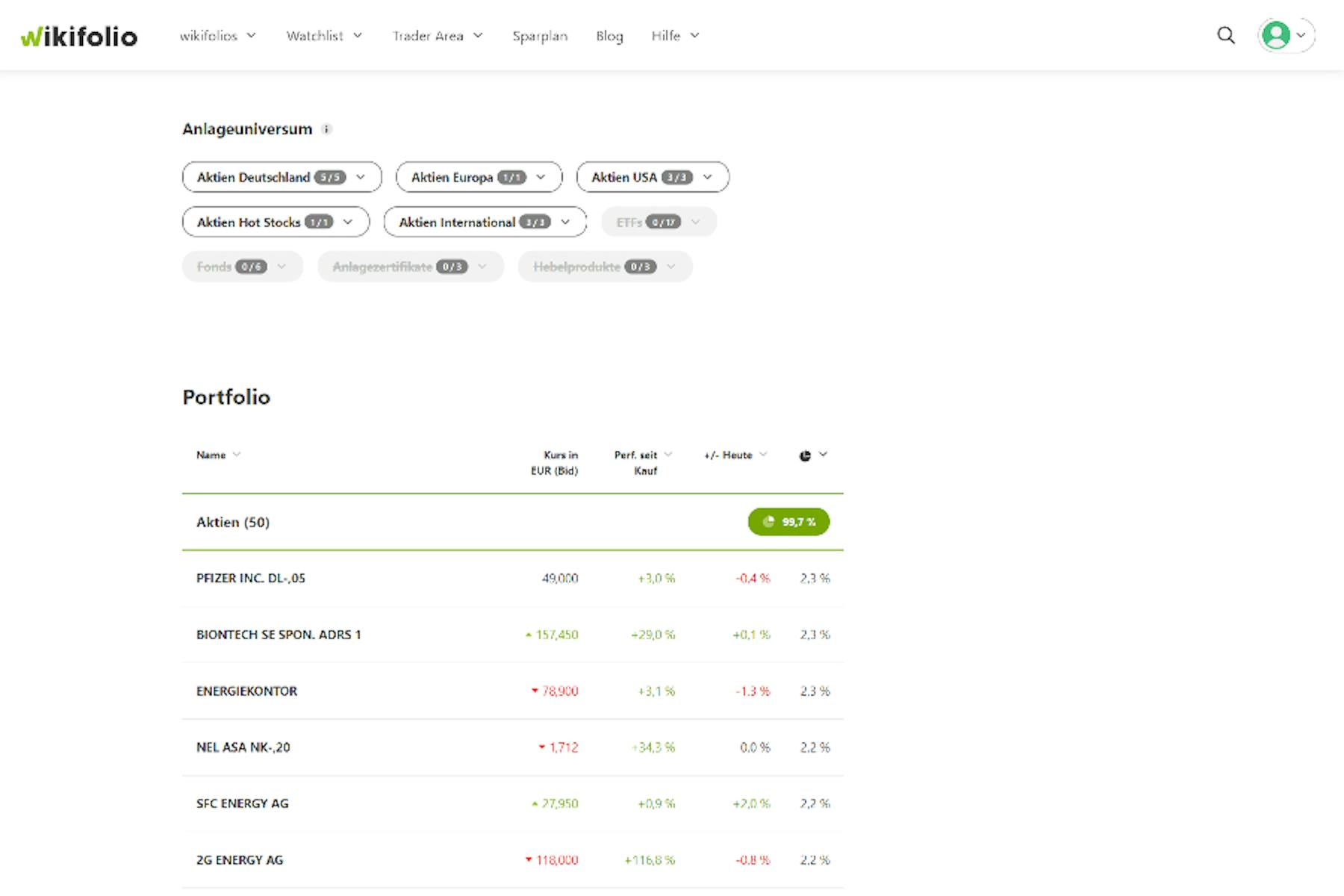The width and height of the screenshot is (1344, 896).
Task: Click Energiekontor red down arrow indicator
Action: coord(535,691)
